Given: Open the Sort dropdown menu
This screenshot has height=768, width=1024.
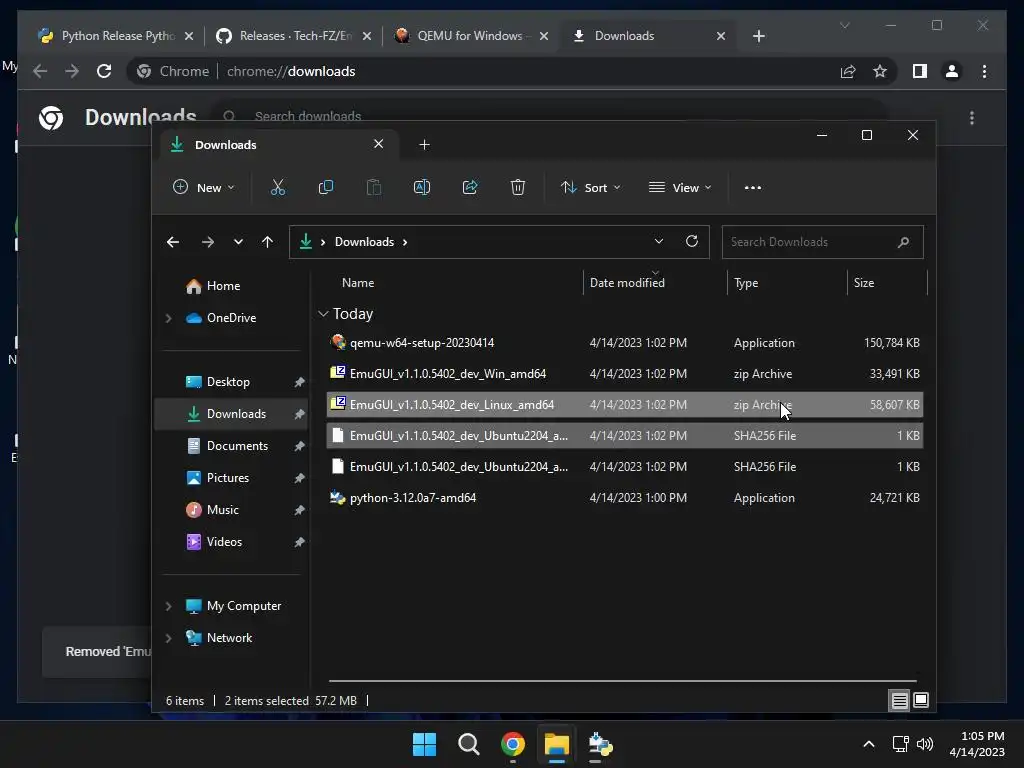Looking at the screenshot, I should point(590,187).
